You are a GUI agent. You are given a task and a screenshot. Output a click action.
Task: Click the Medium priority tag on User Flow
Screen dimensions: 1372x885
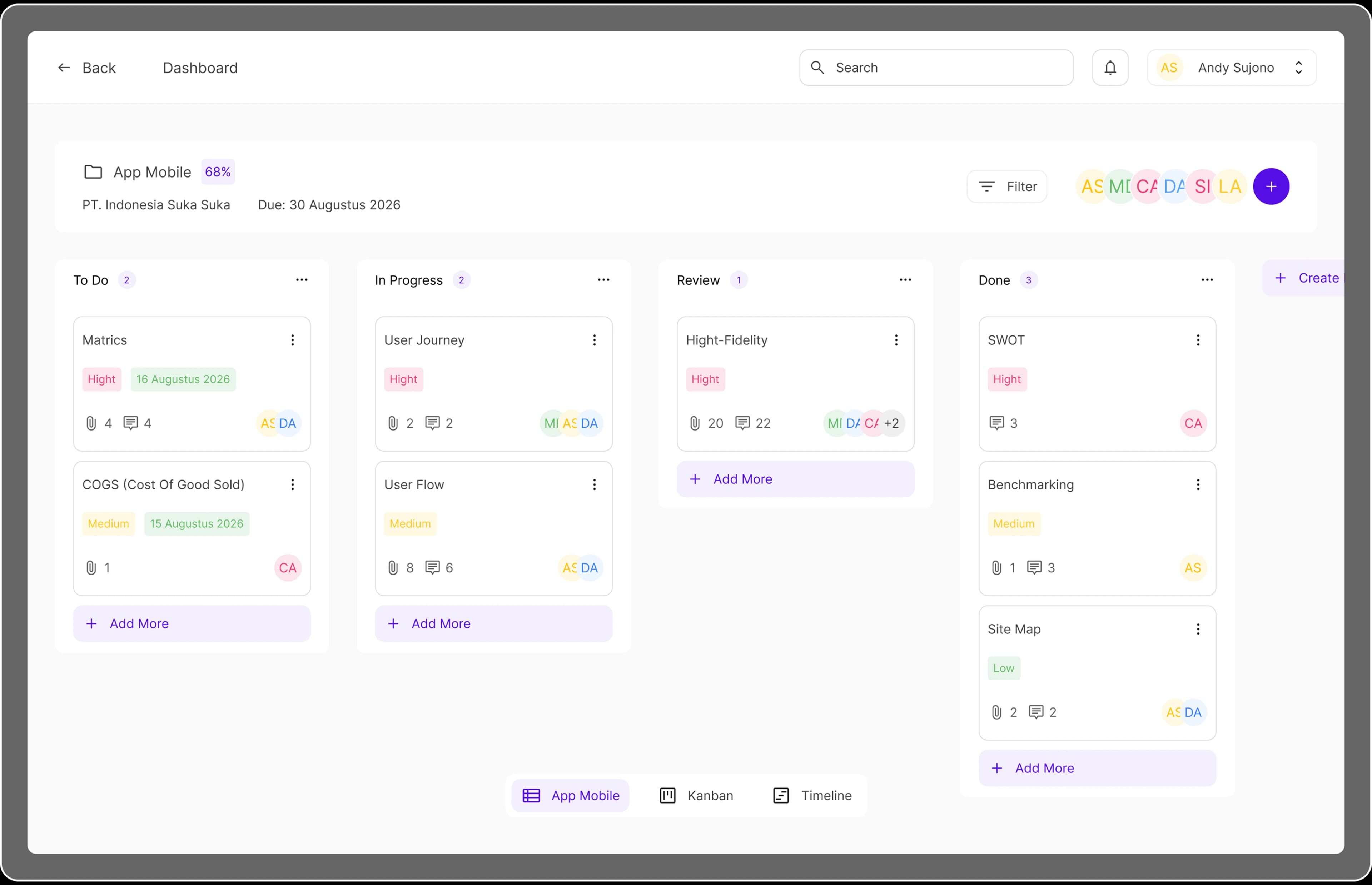[410, 523]
